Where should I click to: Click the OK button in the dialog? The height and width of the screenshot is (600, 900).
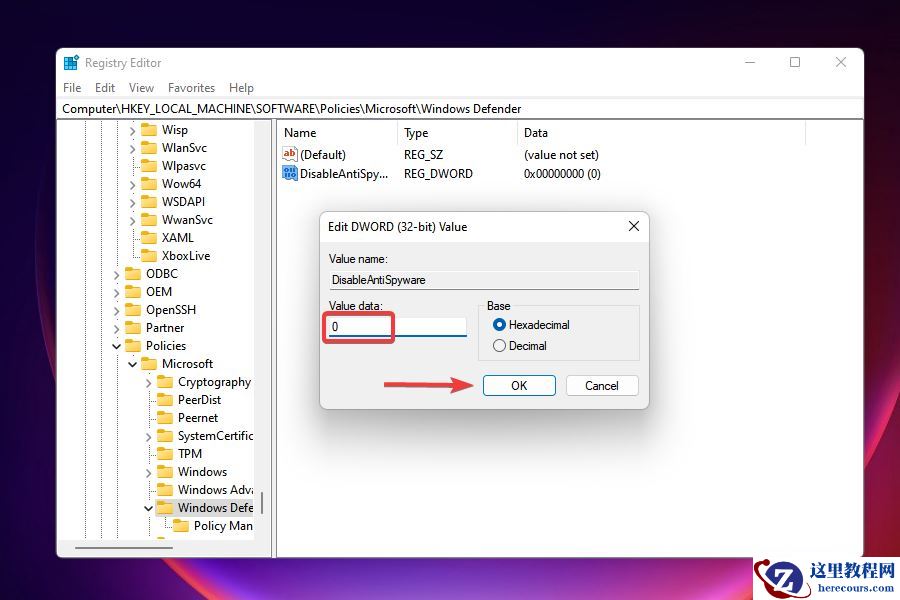(519, 385)
